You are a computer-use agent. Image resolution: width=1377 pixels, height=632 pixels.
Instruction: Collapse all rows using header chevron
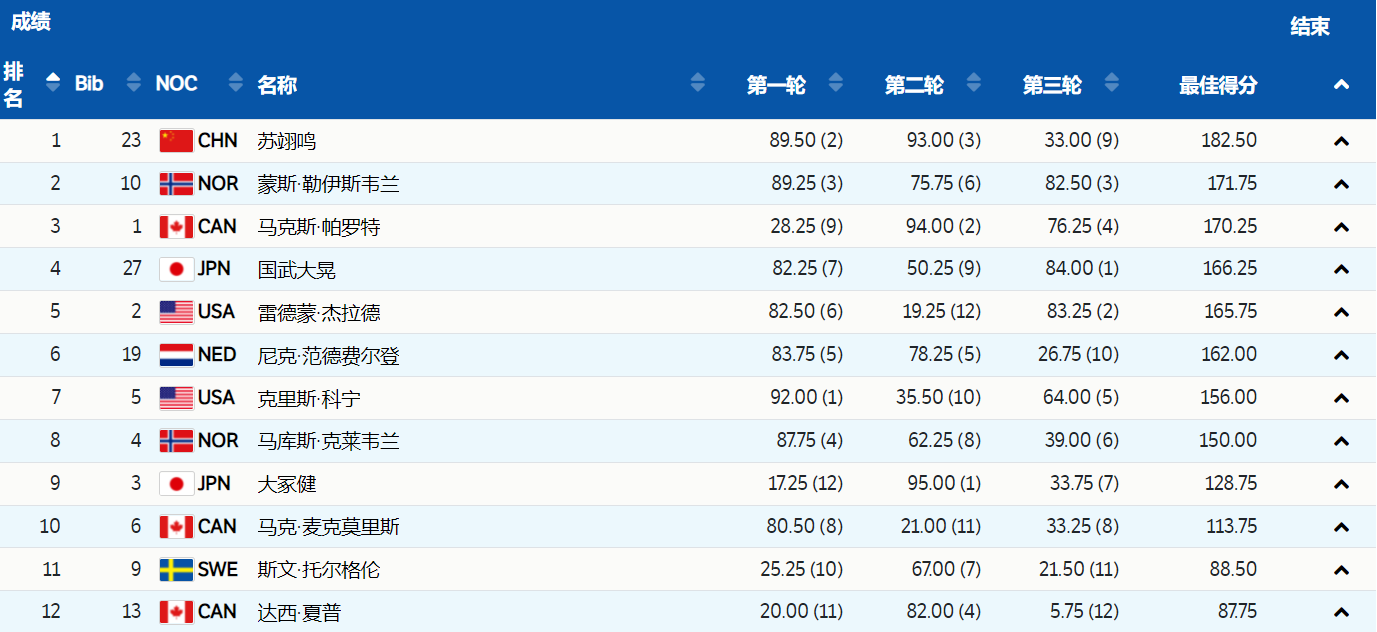[1341, 85]
